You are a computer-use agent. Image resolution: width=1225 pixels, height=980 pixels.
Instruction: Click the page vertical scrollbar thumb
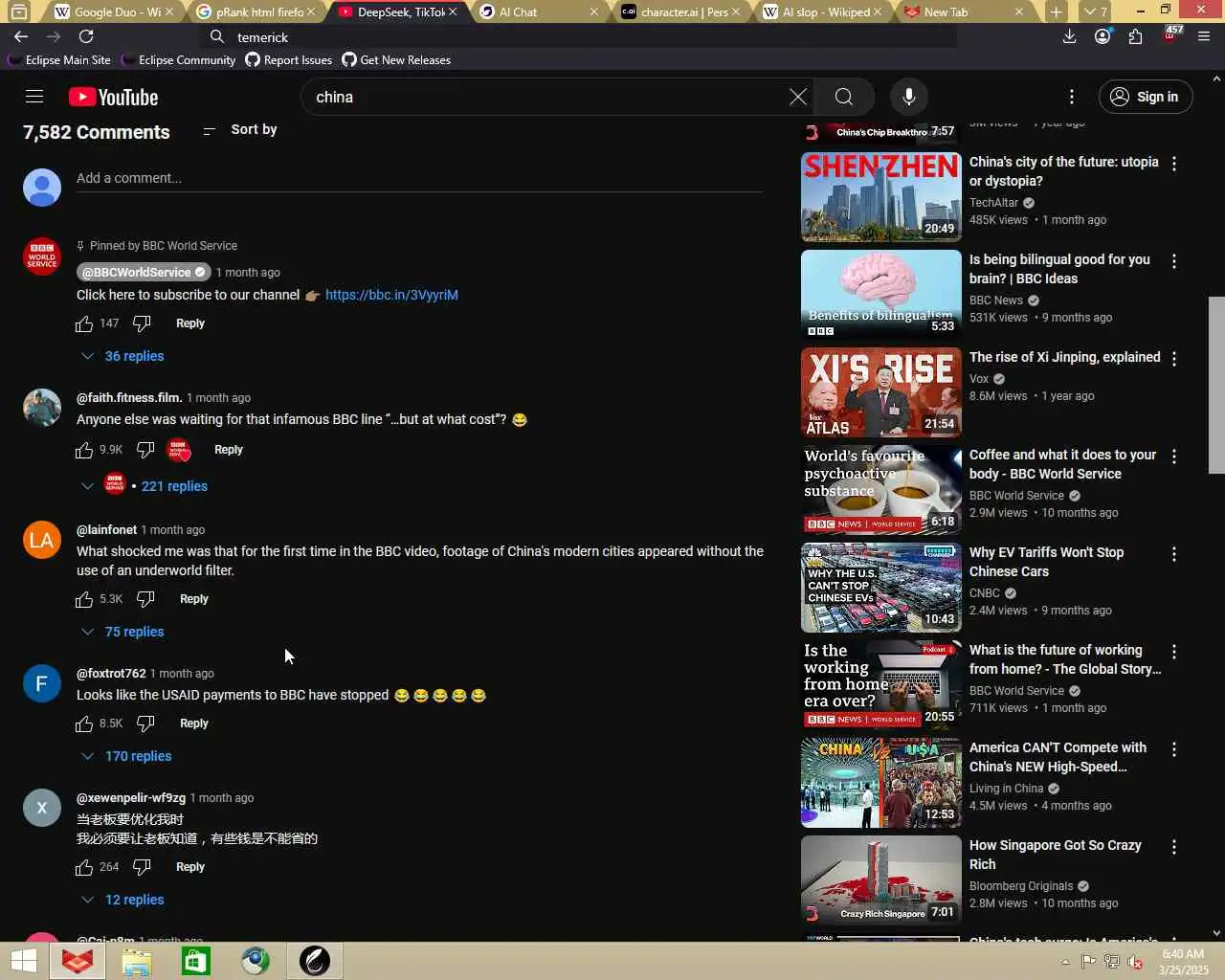pos(1216,385)
